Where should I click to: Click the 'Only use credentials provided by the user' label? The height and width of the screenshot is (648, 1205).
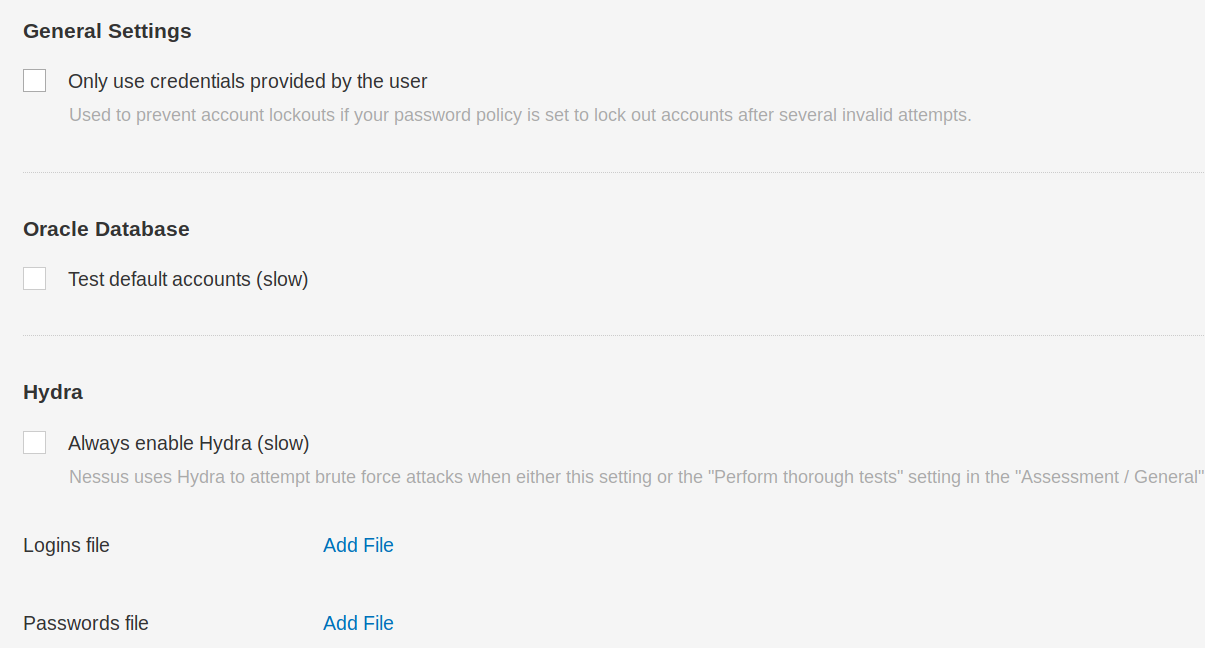pyautogui.click(x=247, y=82)
